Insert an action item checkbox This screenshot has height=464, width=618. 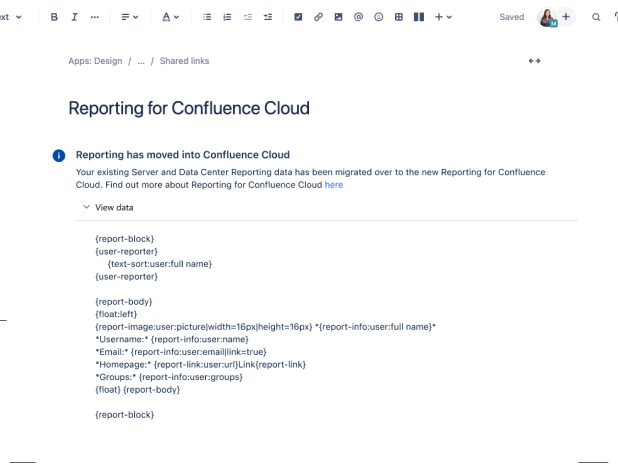(298, 17)
